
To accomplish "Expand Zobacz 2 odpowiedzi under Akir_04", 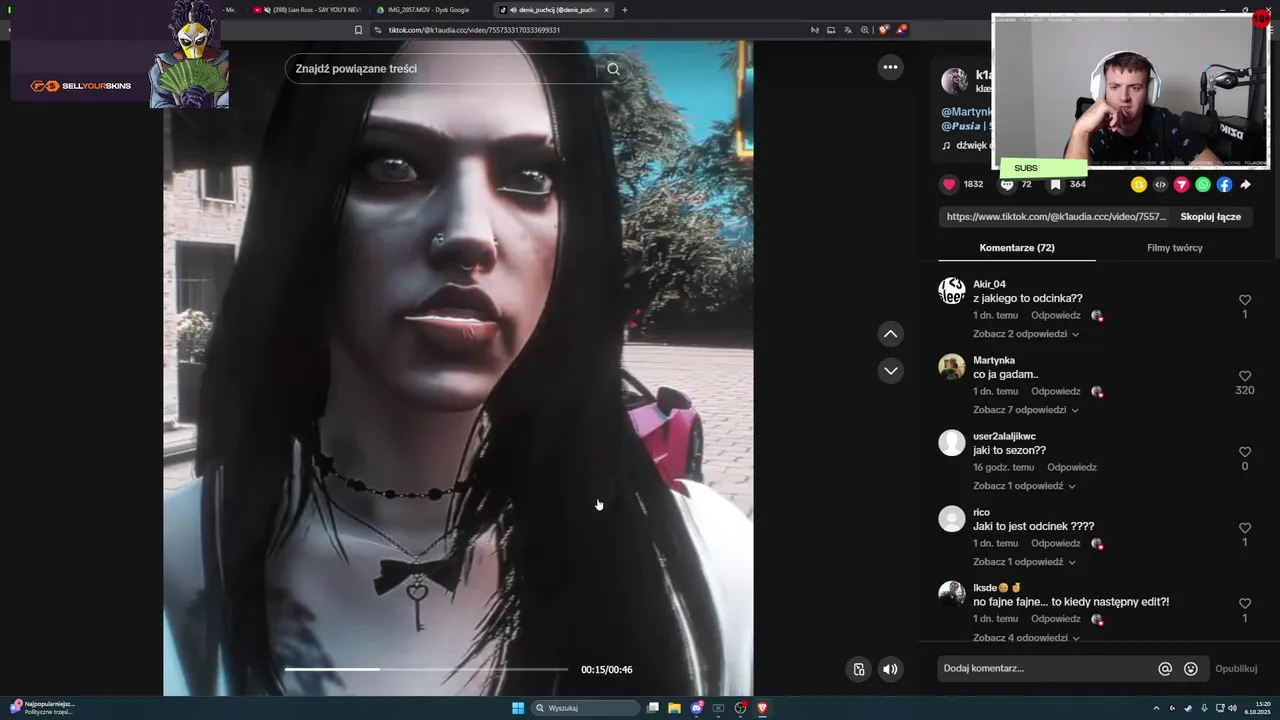I will coord(1026,334).
